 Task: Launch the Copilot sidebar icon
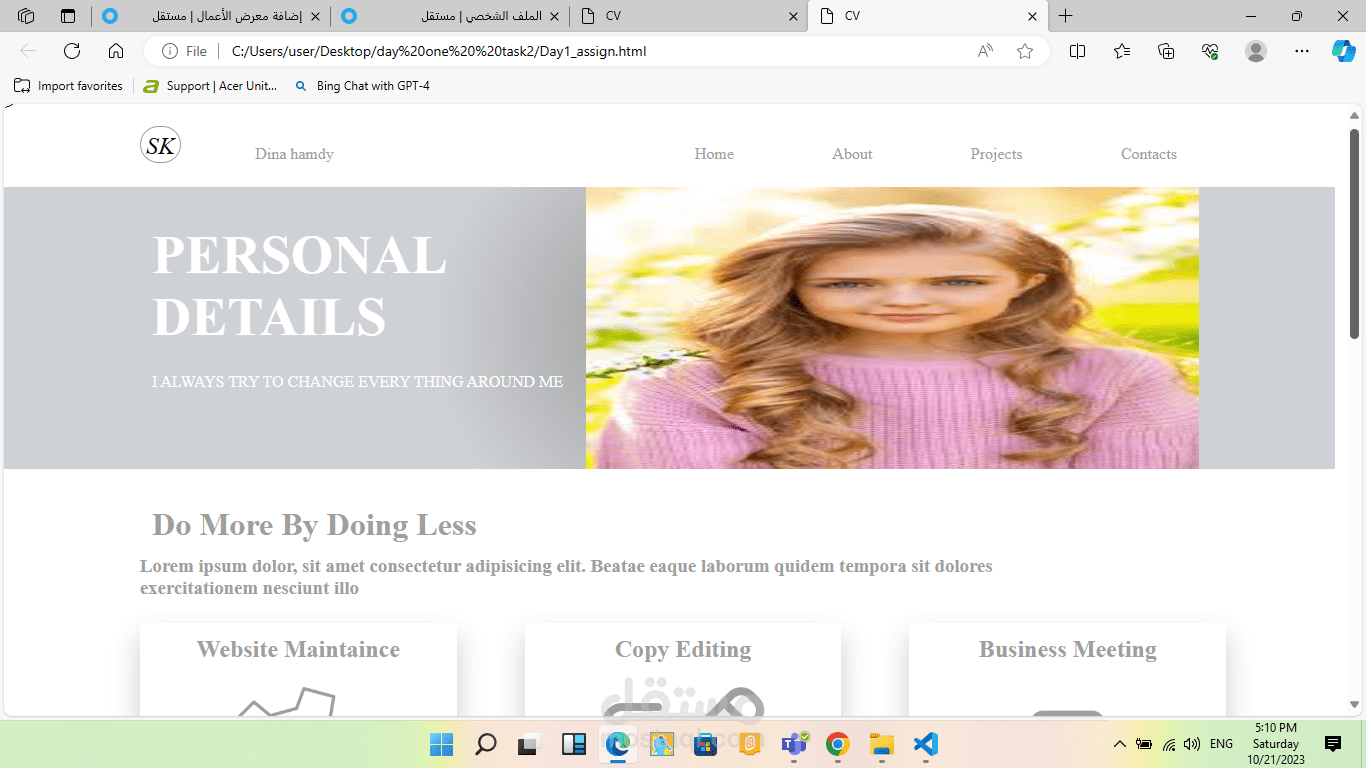coord(1343,51)
